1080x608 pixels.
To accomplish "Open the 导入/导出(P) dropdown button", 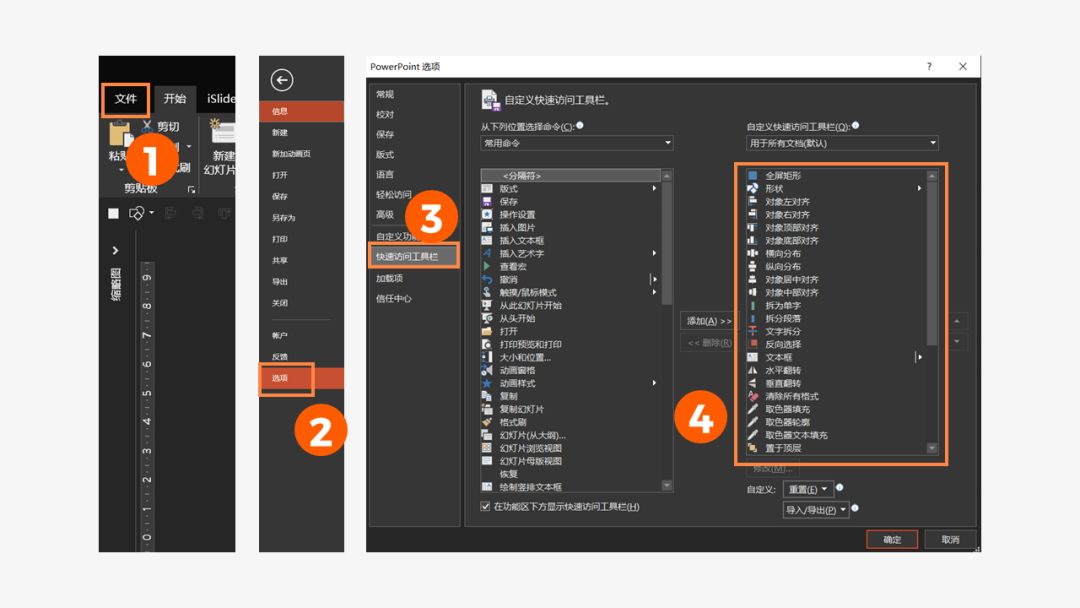I will pyautogui.click(x=816, y=510).
